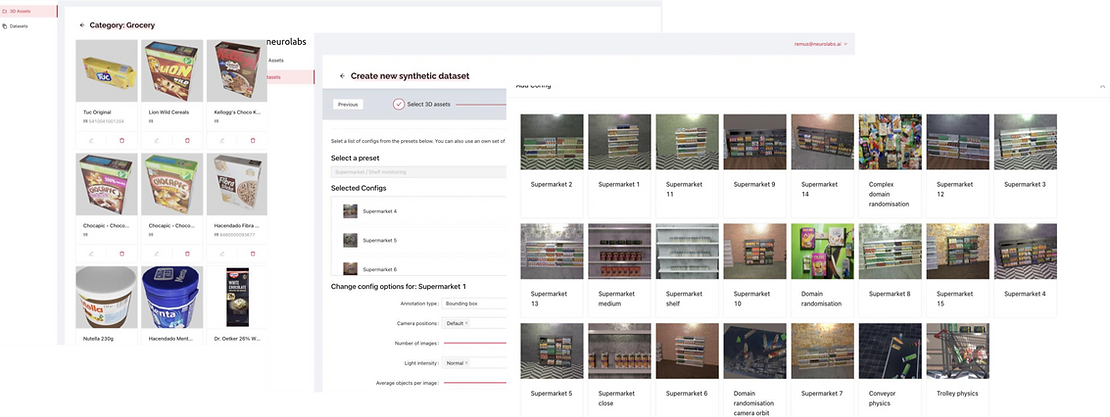Choose the Supermarket 15 config
This screenshot has width=1110, height=417.
pos(957,270)
